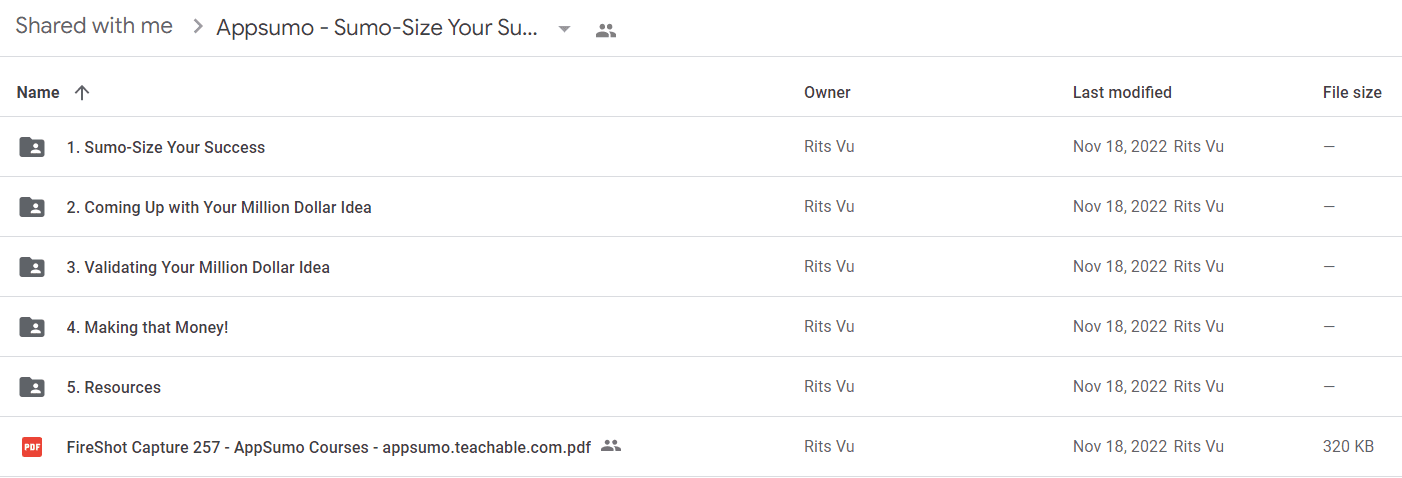This screenshot has width=1402, height=478.
Task: Select the FireShot Capture 257 PDF file name
Action: [329, 447]
